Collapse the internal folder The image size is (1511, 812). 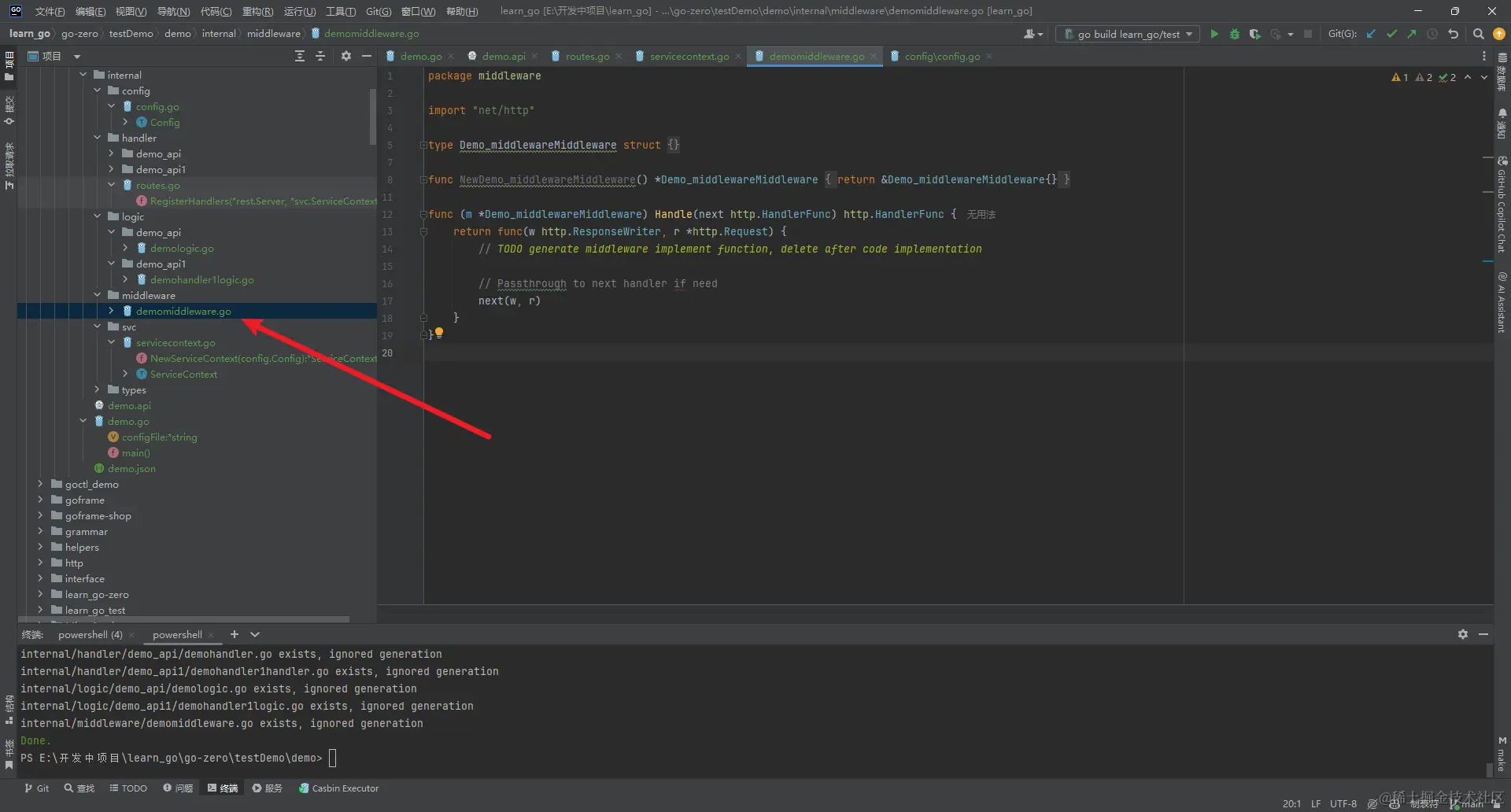click(83, 75)
